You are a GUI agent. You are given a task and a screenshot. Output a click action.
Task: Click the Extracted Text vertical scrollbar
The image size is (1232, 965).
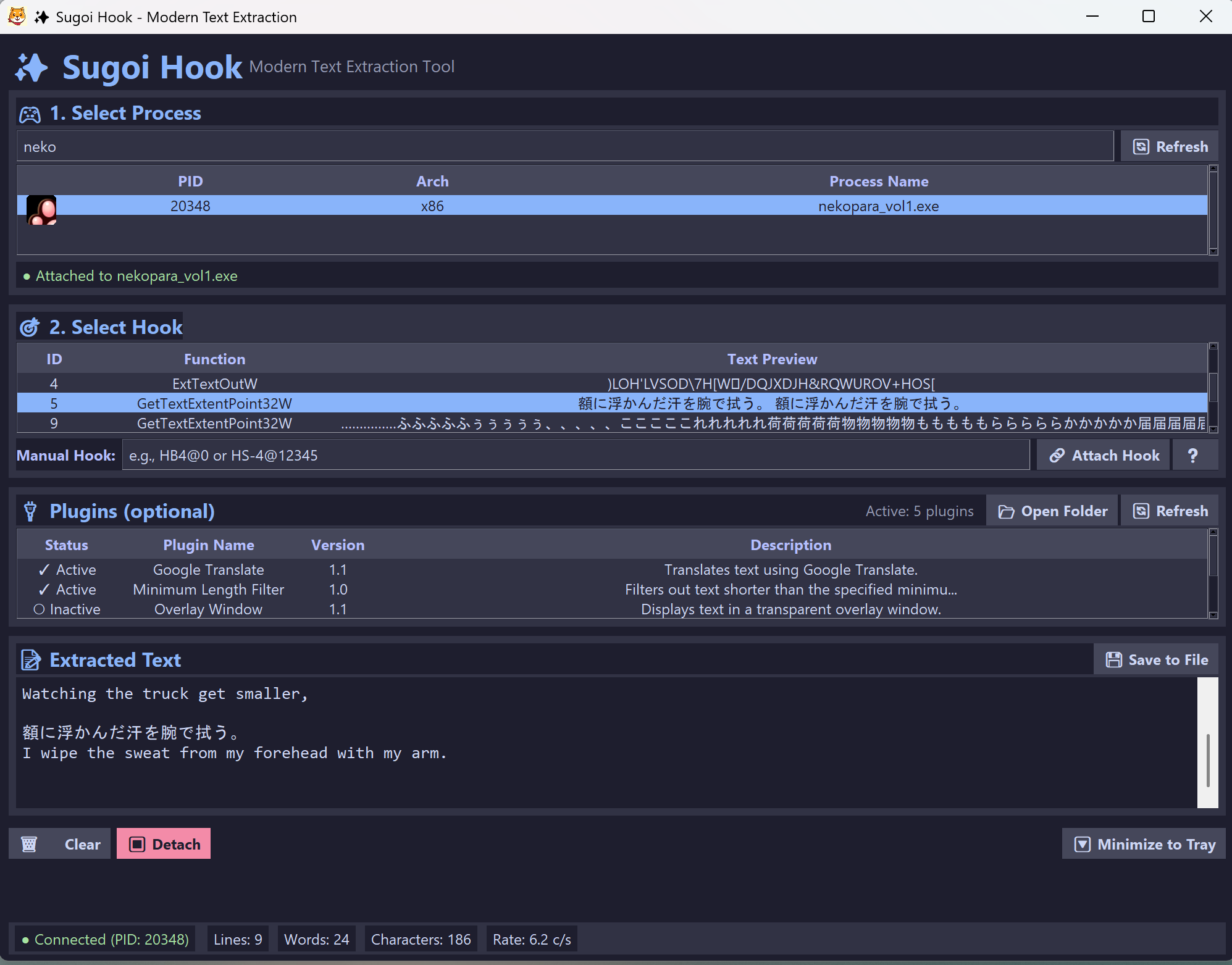pyautogui.click(x=1207, y=760)
